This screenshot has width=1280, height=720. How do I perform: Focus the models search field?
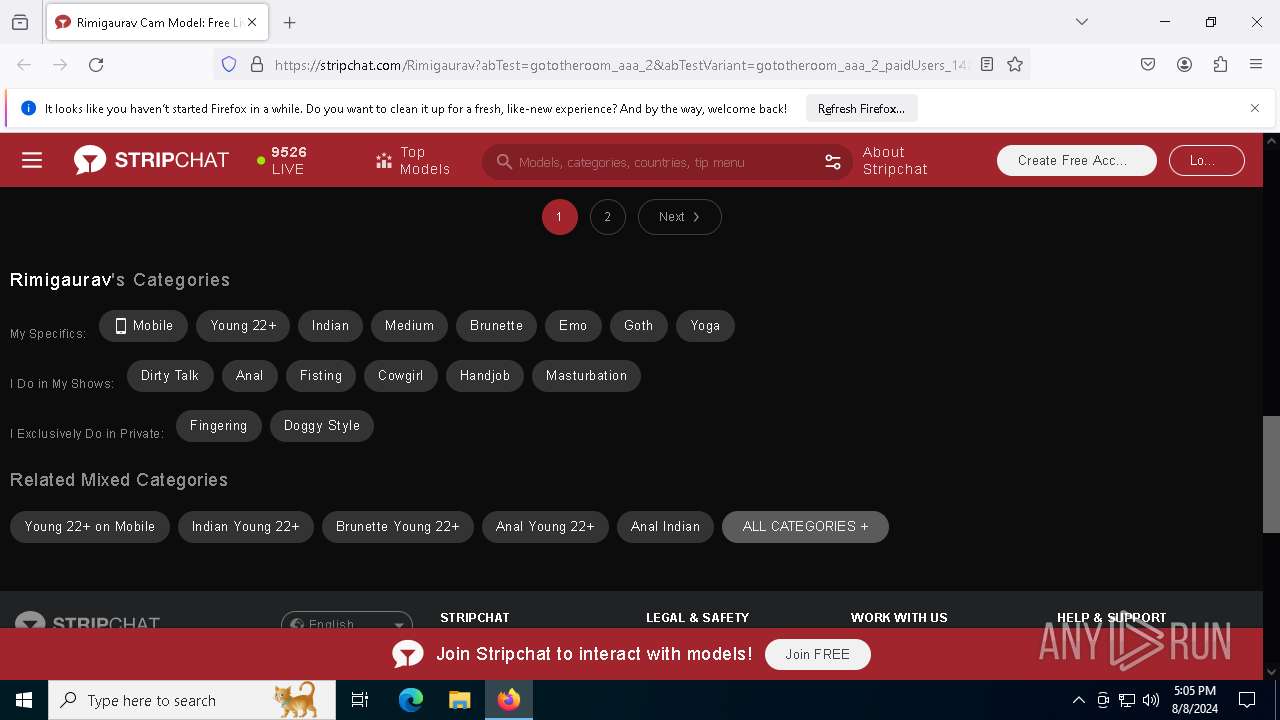[665, 161]
